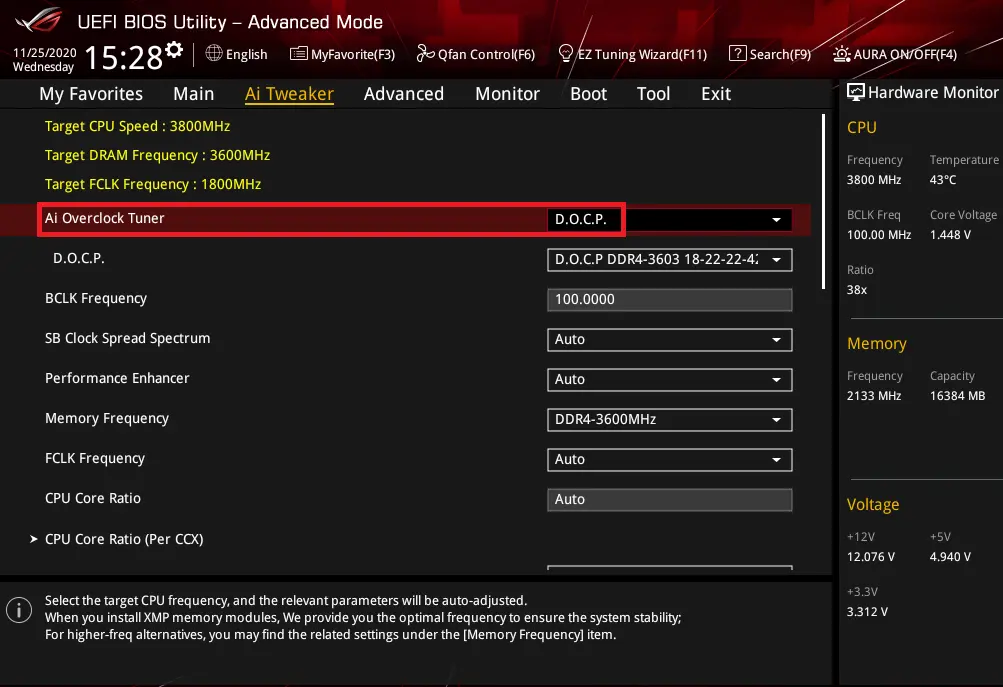Viewport: 1003px width, 687px height.
Task: Click the Voltage heading in Hardware Monitor
Action: [x=873, y=505]
